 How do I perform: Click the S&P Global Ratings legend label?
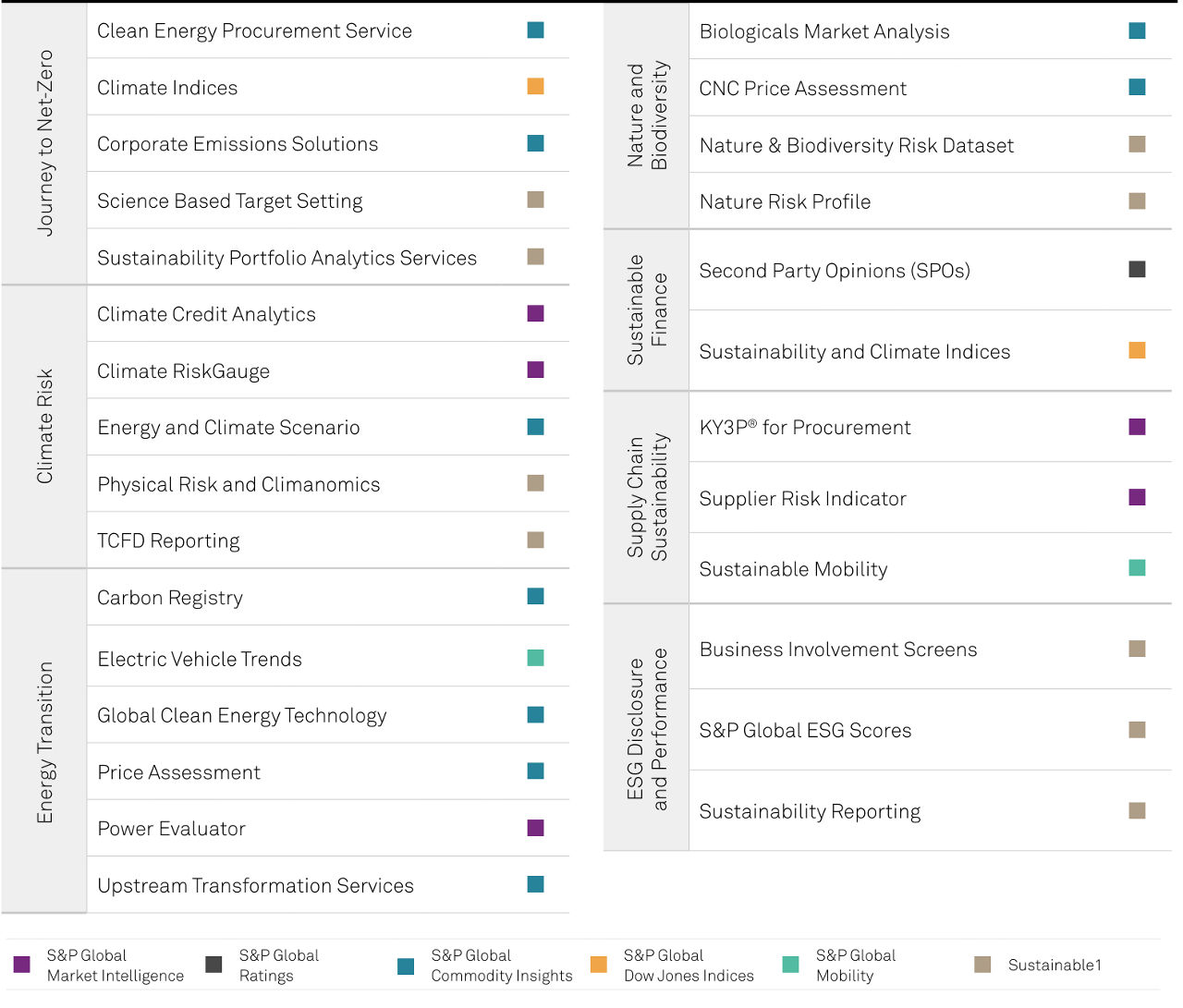pos(279,965)
